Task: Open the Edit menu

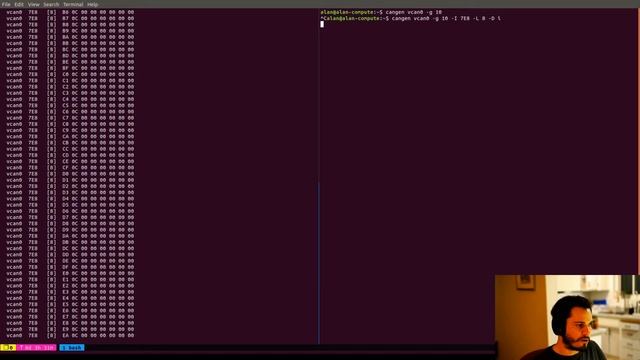Action: [x=19, y=4]
